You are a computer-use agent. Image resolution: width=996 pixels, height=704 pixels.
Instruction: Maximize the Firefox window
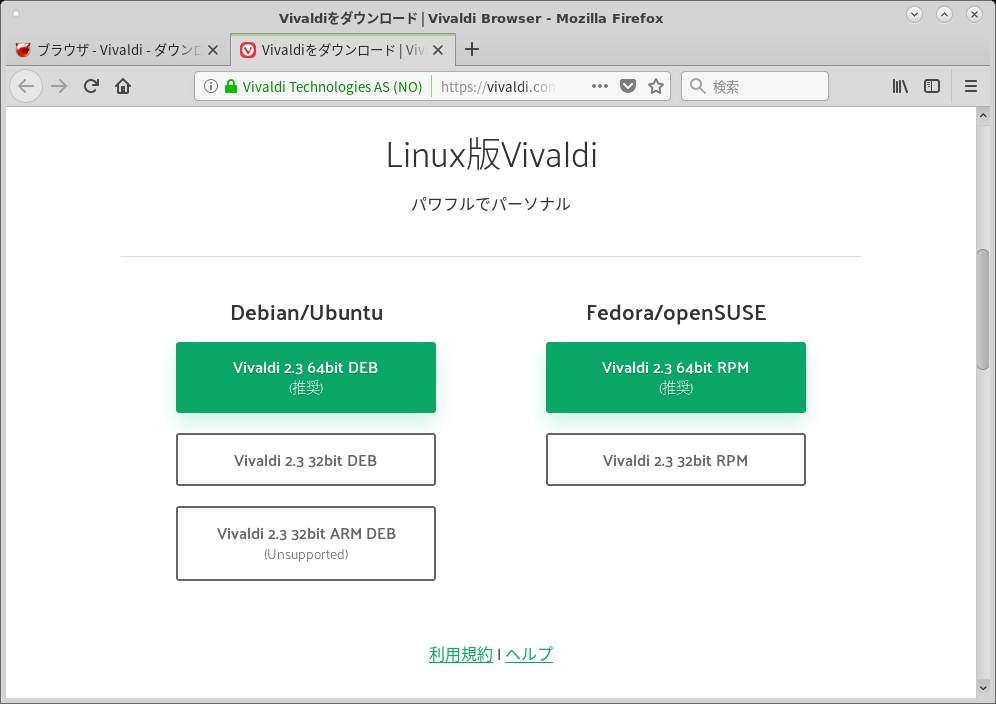(944, 14)
